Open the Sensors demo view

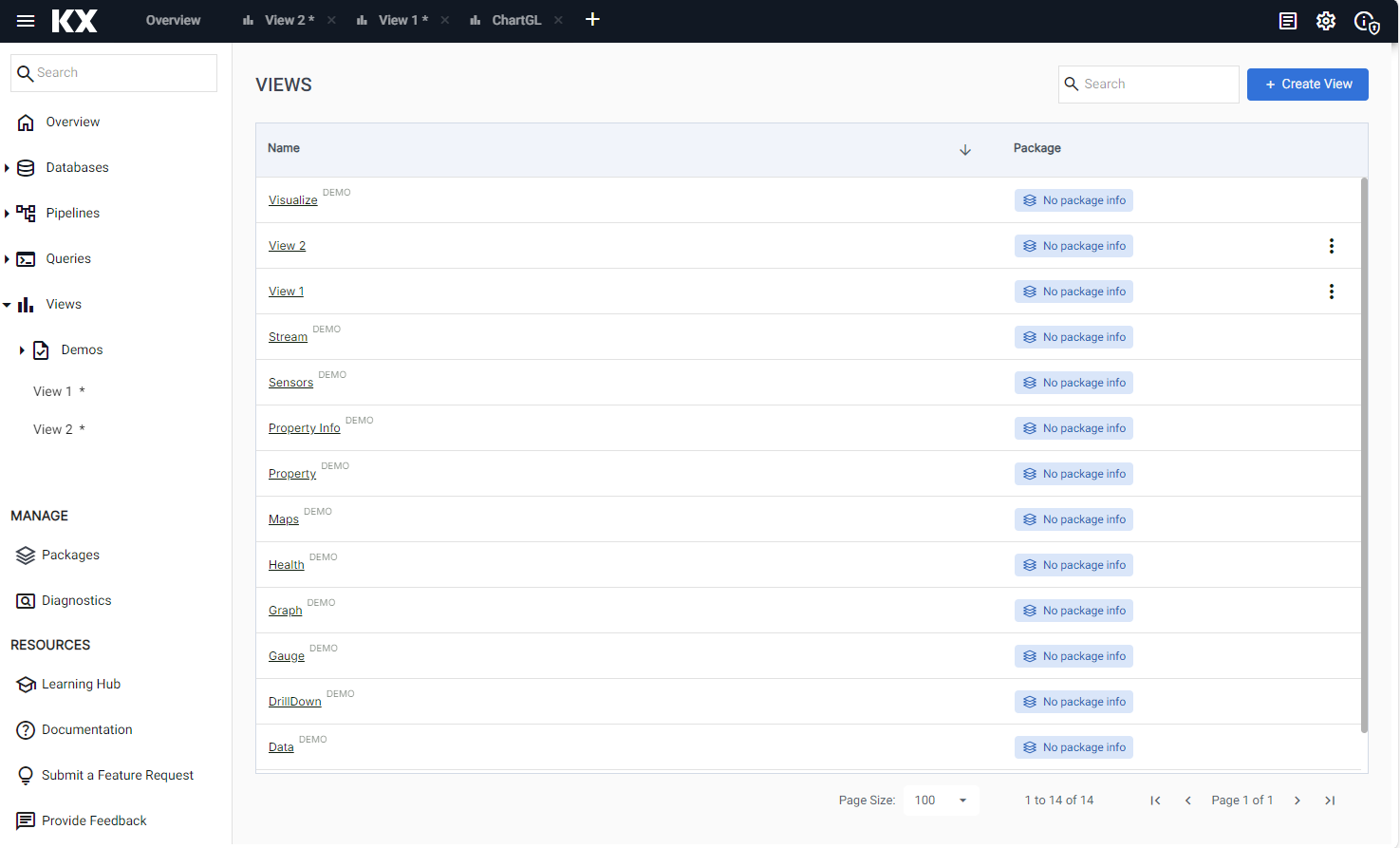coord(290,383)
